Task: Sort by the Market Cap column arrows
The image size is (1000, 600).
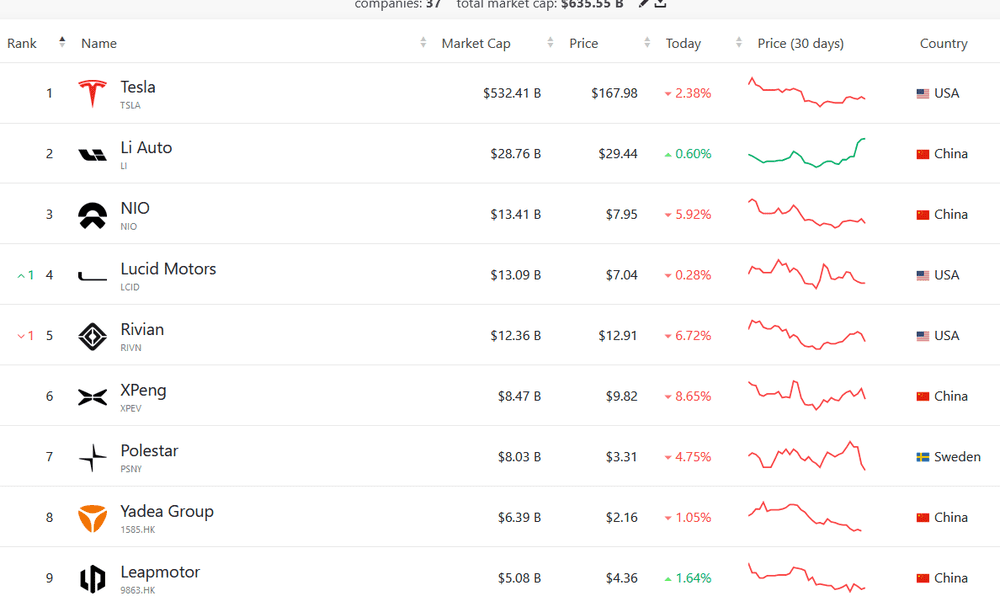Action: tap(550, 43)
